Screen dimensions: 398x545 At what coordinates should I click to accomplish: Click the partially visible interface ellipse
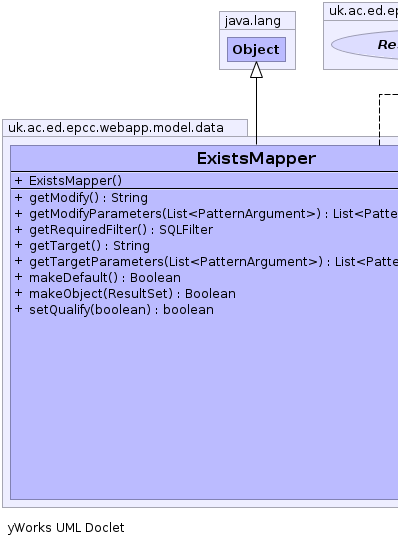[x=365, y=45]
